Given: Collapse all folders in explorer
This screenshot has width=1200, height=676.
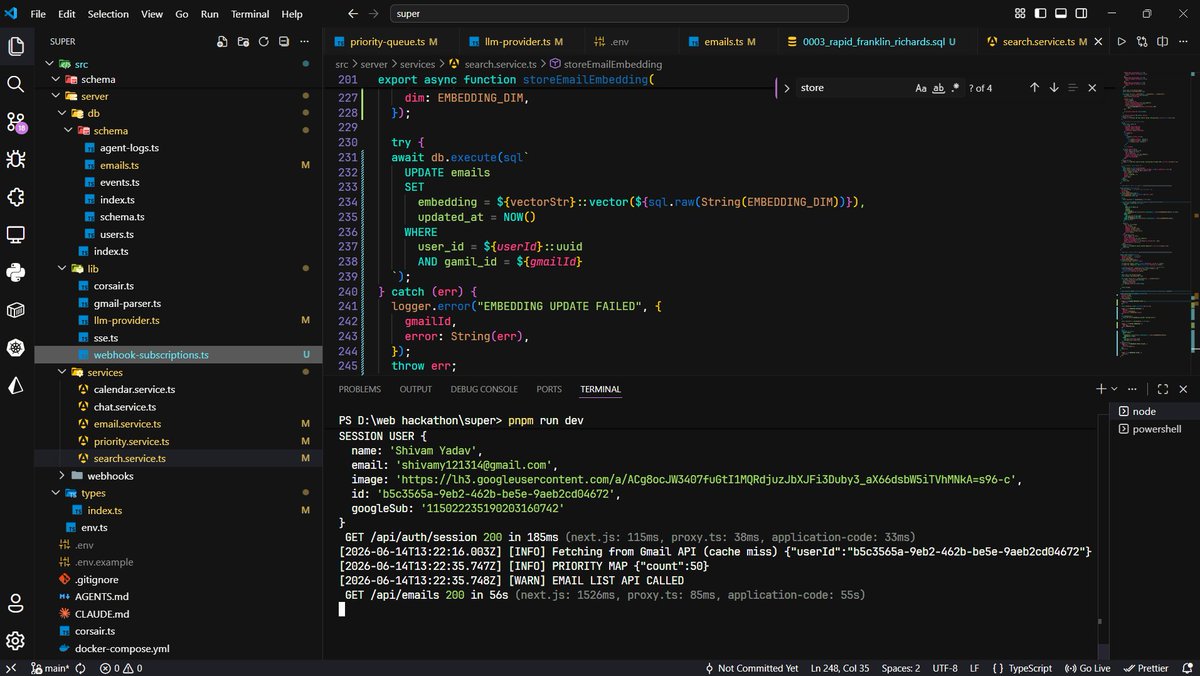Looking at the screenshot, I should (284, 42).
